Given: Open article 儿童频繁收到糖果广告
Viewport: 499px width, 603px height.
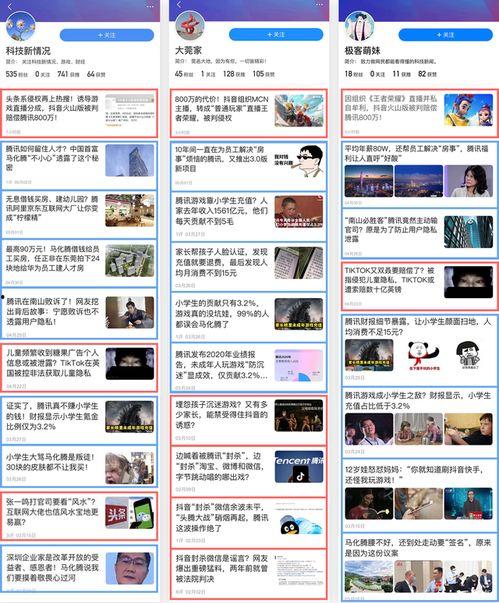Looking at the screenshot, I should (79, 367).
